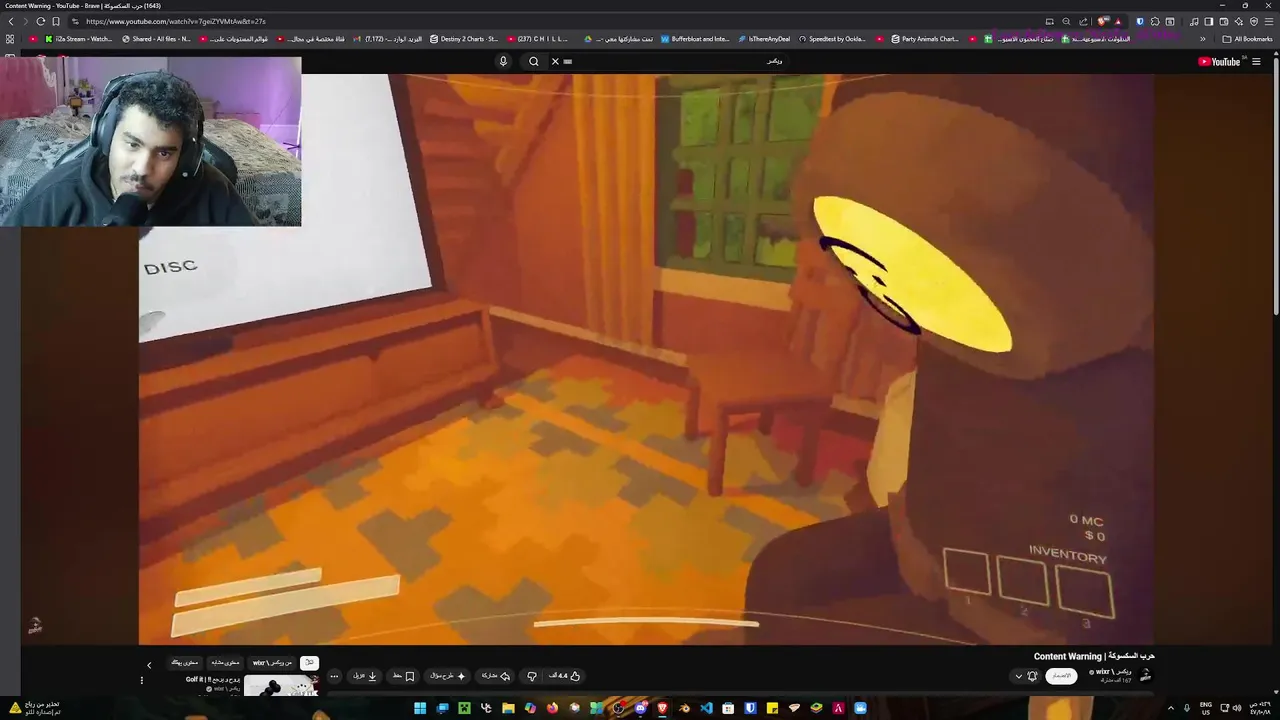Image resolution: width=1280 pixels, height=720 pixels.
Task: Open the 'Party Animals Chart...' bookmark
Action: [925, 39]
